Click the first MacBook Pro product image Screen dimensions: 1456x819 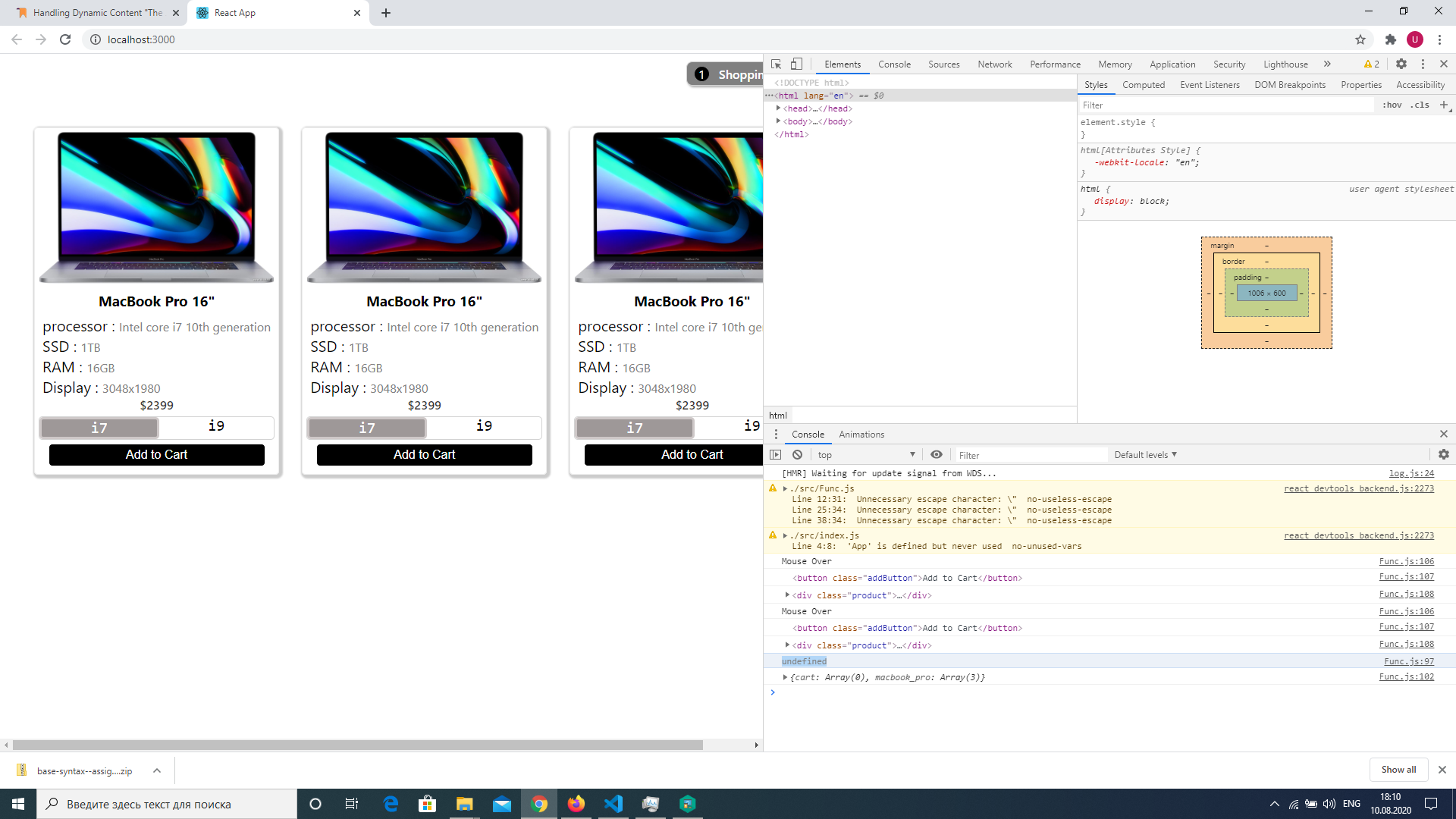click(x=157, y=207)
